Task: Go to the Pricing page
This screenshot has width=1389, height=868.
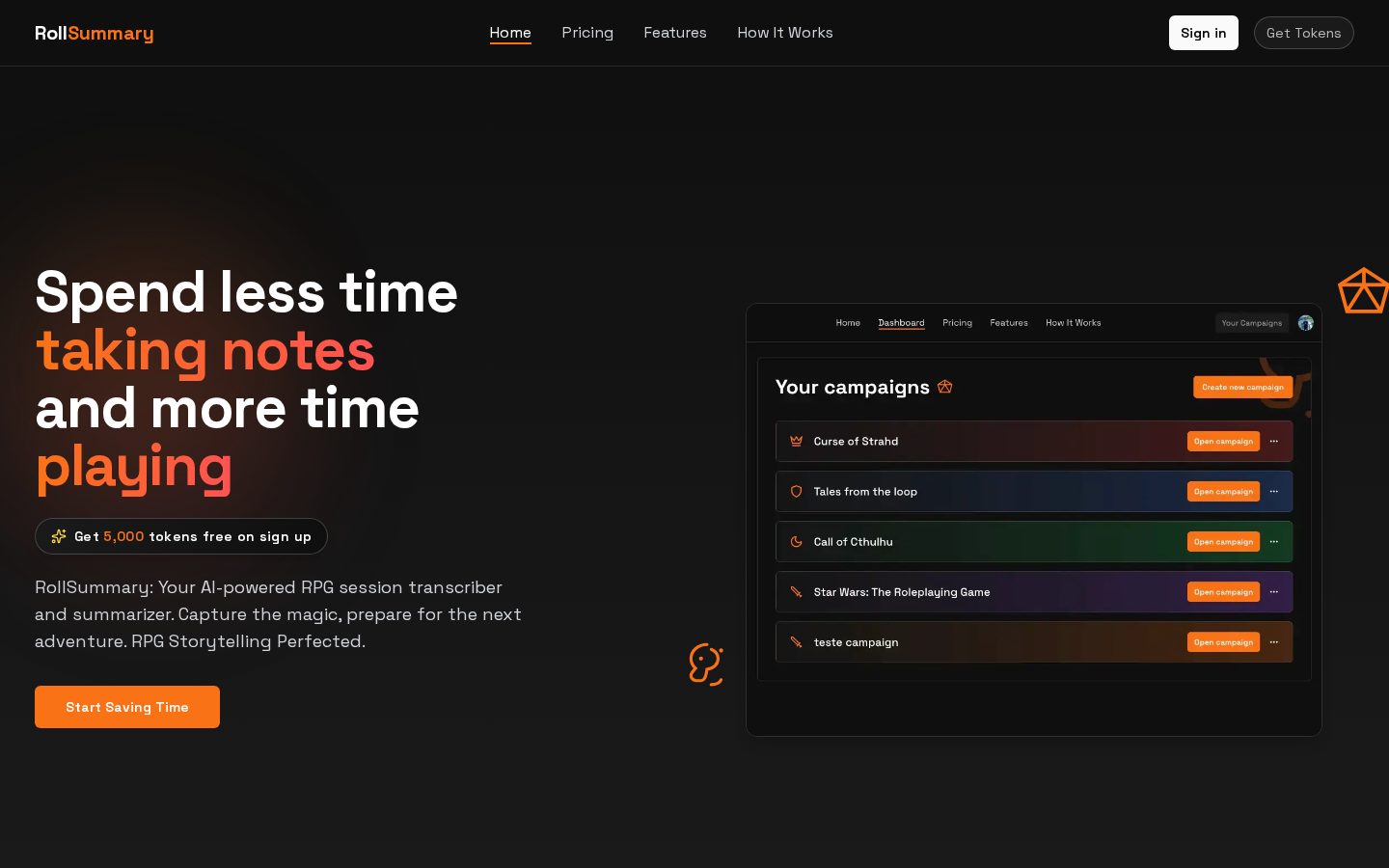Action: click(x=587, y=33)
